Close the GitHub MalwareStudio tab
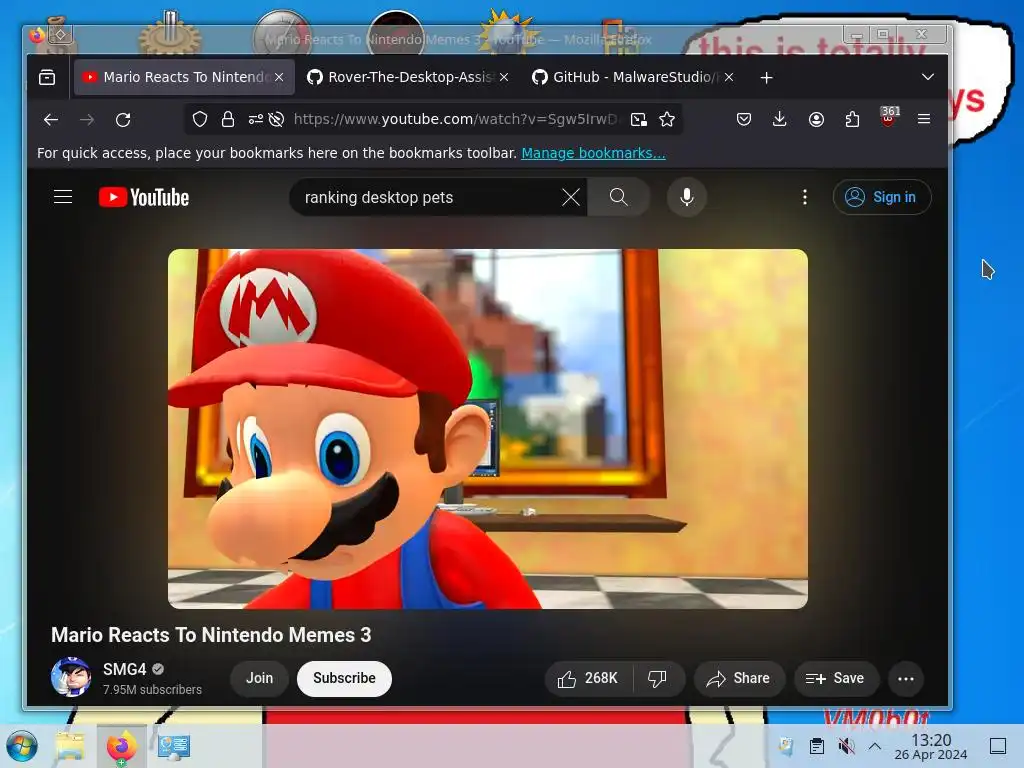 pyautogui.click(x=729, y=77)
